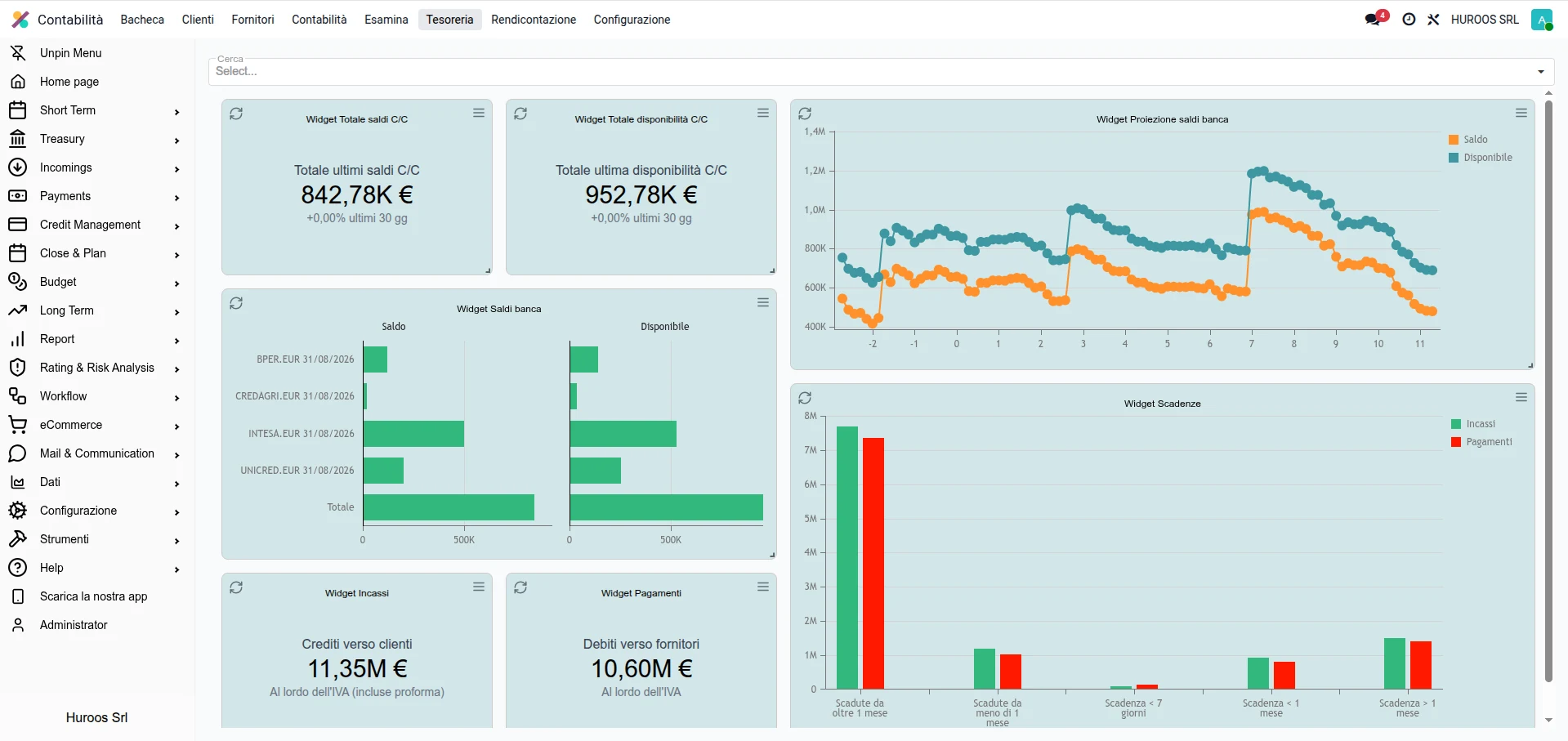Click the Unpin Menu pin icon
Image resolution: width=1568 pixels, height=741 pixels.
point(17,53)
